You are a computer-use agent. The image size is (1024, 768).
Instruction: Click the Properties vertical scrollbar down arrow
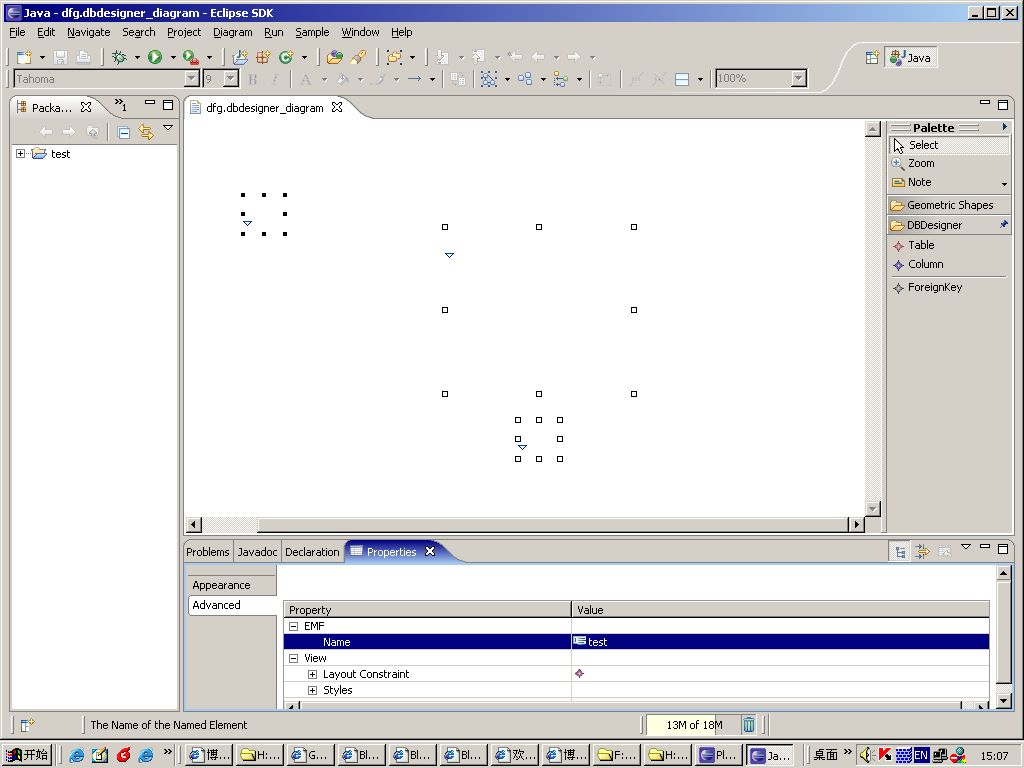pos(1004,701)
